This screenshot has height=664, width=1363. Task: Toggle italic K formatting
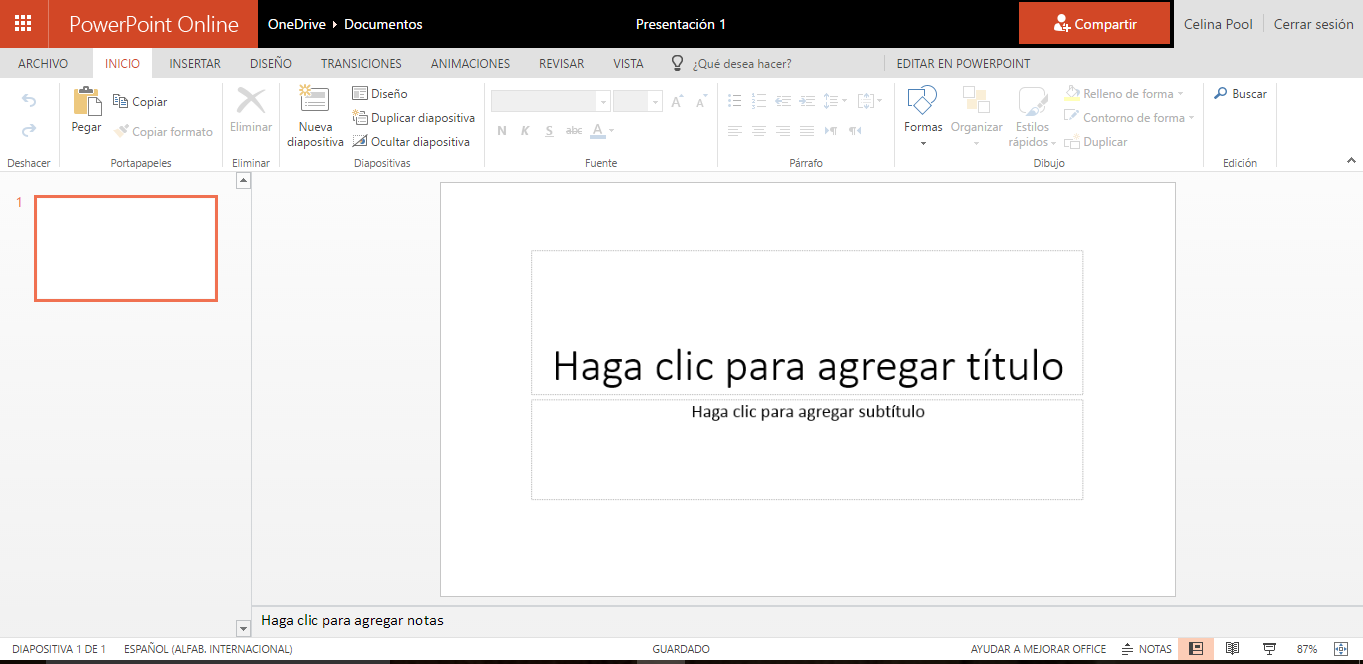click(525, 131)
